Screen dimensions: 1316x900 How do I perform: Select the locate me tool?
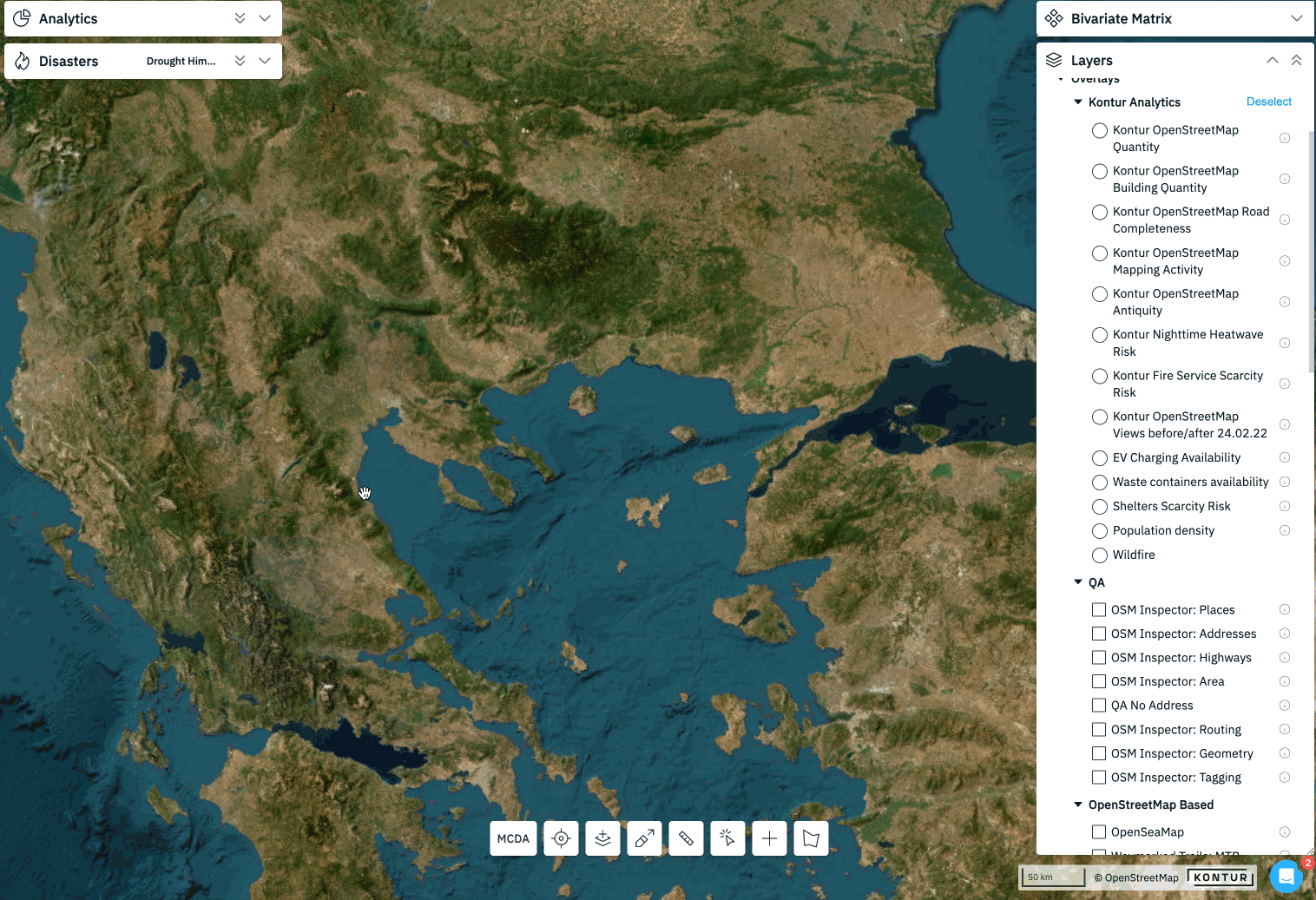click(561, 838)
